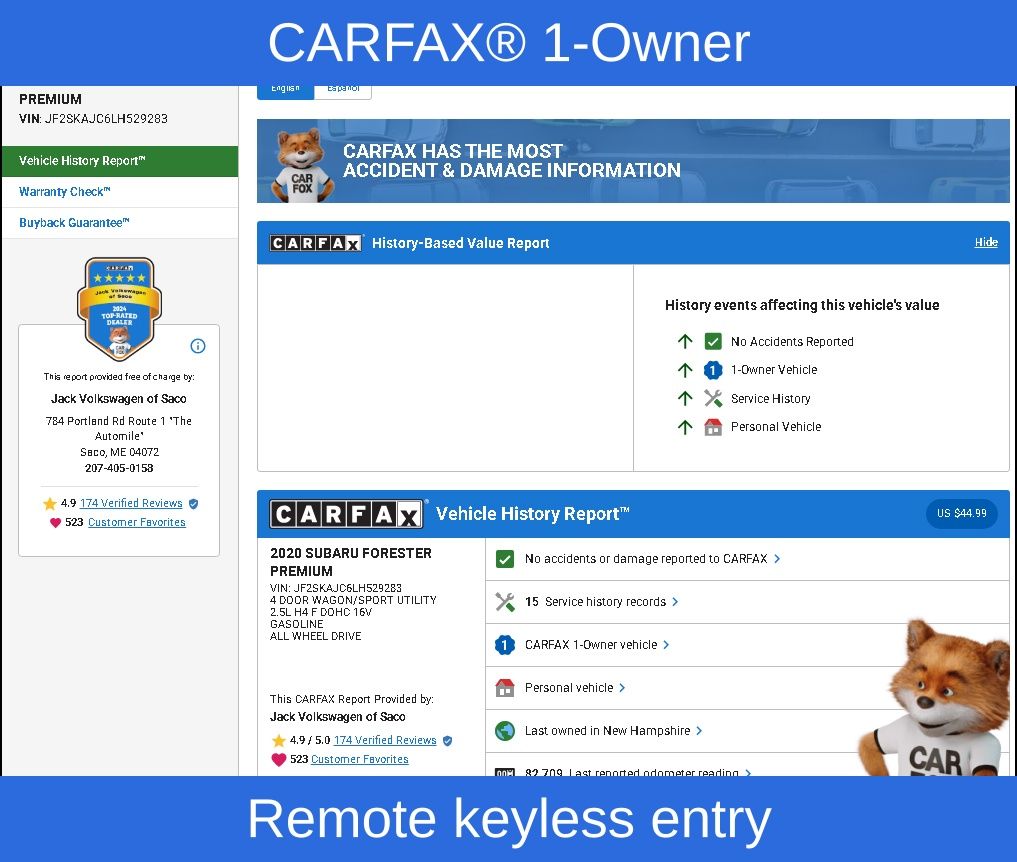
Task: Click the US $44.99 price button
Action: tap(961, 514)
